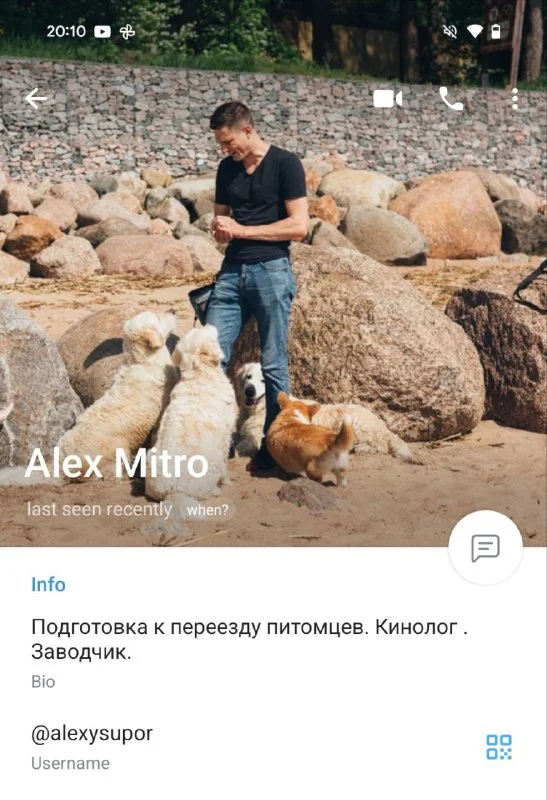The width and height of the screenshot is (547, 800).
Task: Tap the YouTube status bar icon
Action: tap(102, 32)
